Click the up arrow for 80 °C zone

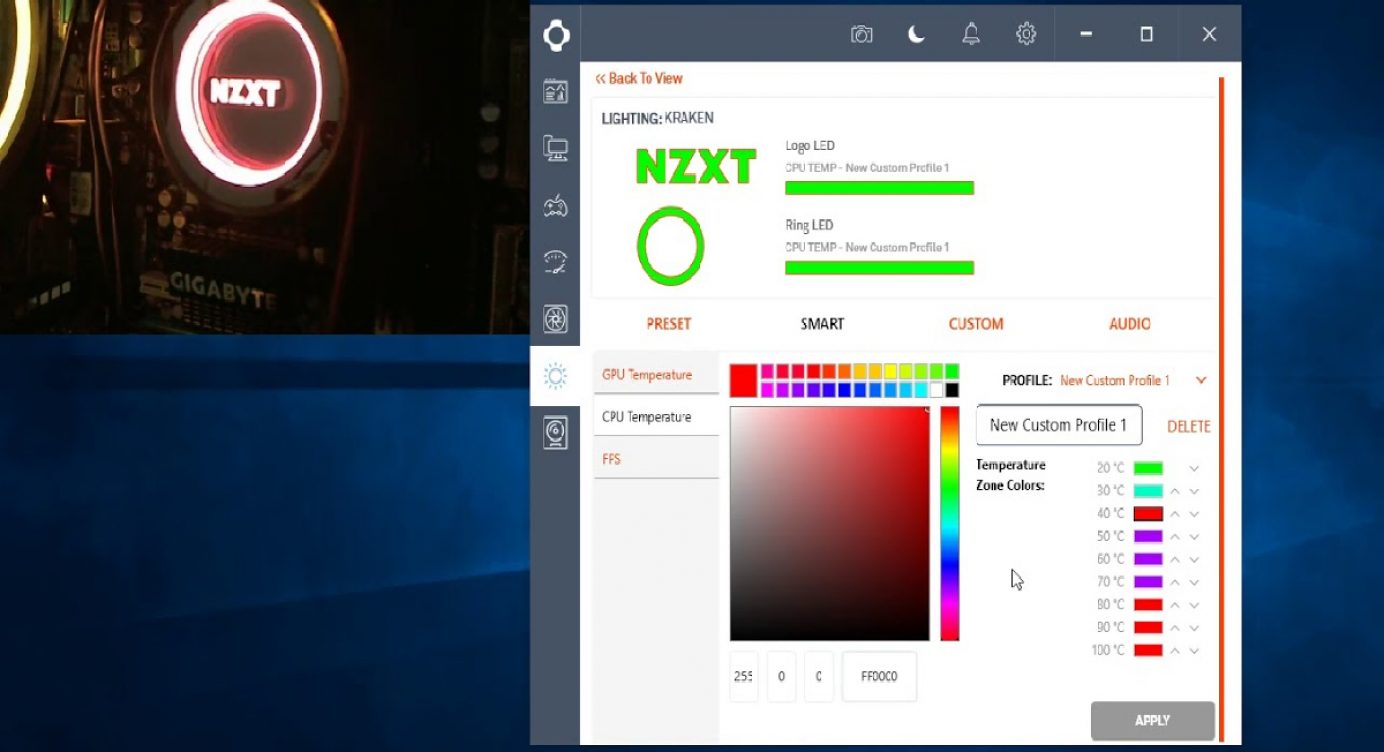(1176, 605)
